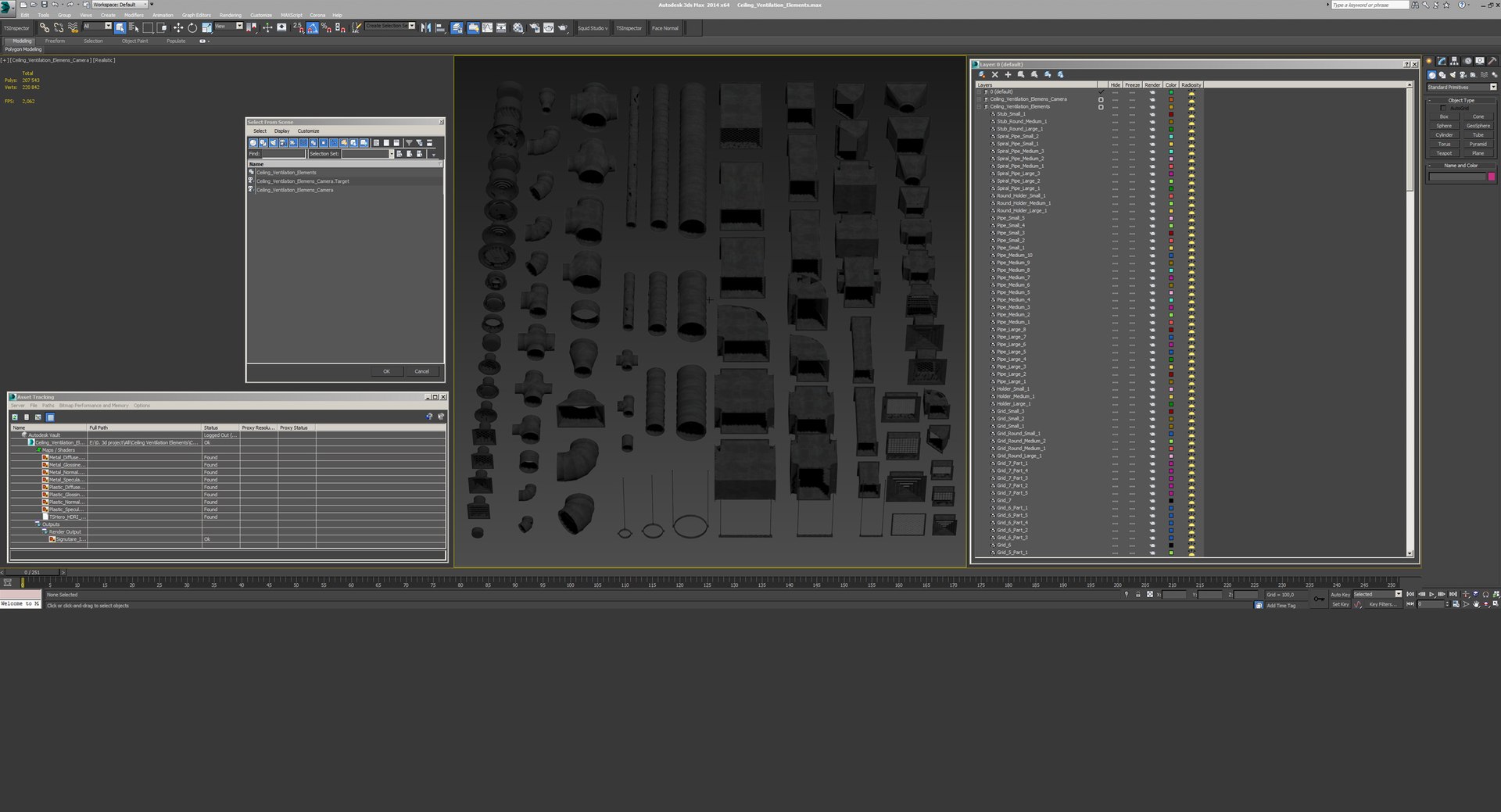Image resolution: width=1501 pixels, height=812 pixels.
Task: Select the Lights category in Create panel
Action: [x=1453, y=75]
